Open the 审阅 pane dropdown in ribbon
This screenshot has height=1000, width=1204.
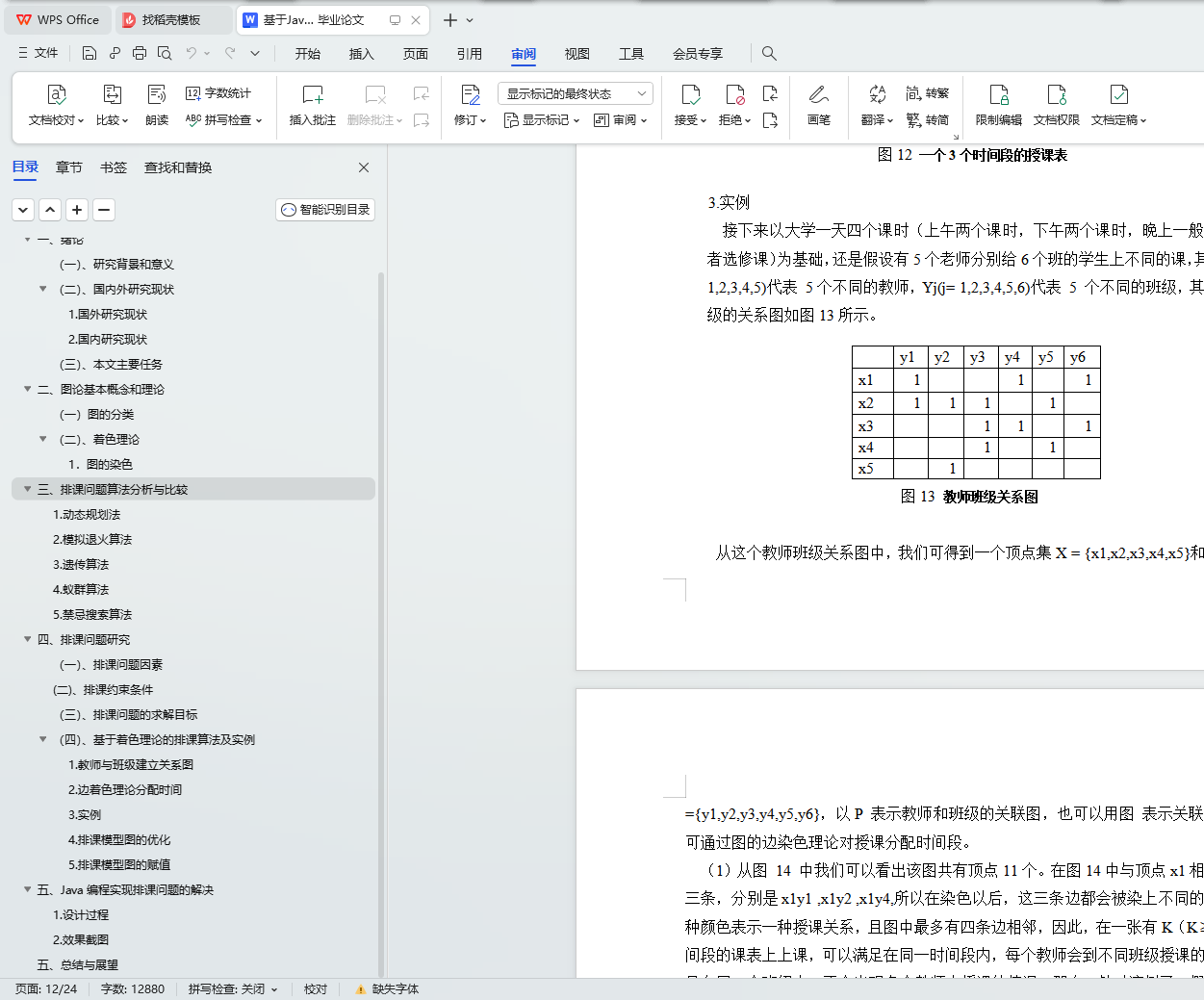tap(621, 120)
